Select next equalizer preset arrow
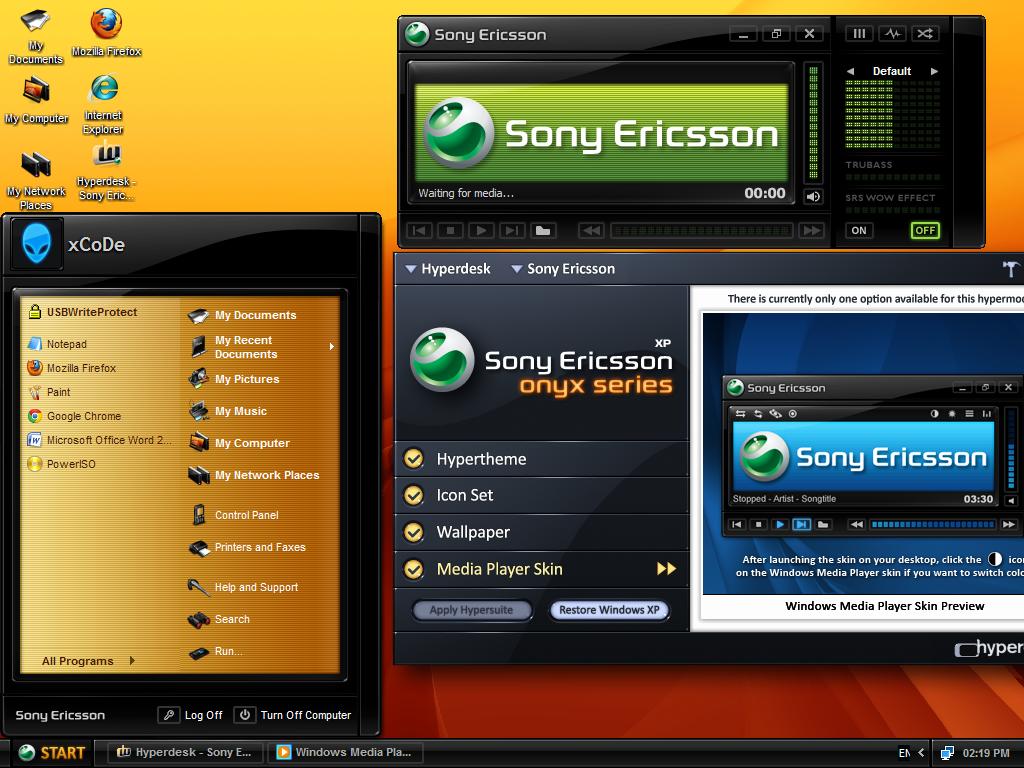The height and width of the screenshot is (768, 1024). click(935, 71)
